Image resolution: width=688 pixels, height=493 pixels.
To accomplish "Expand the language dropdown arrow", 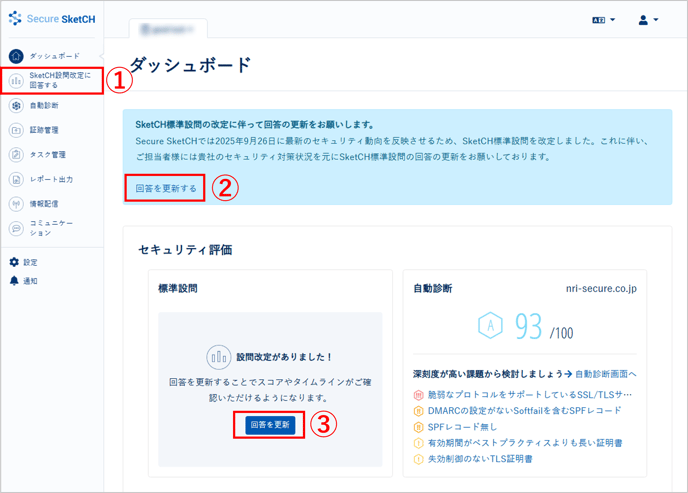I will point(613,20).
